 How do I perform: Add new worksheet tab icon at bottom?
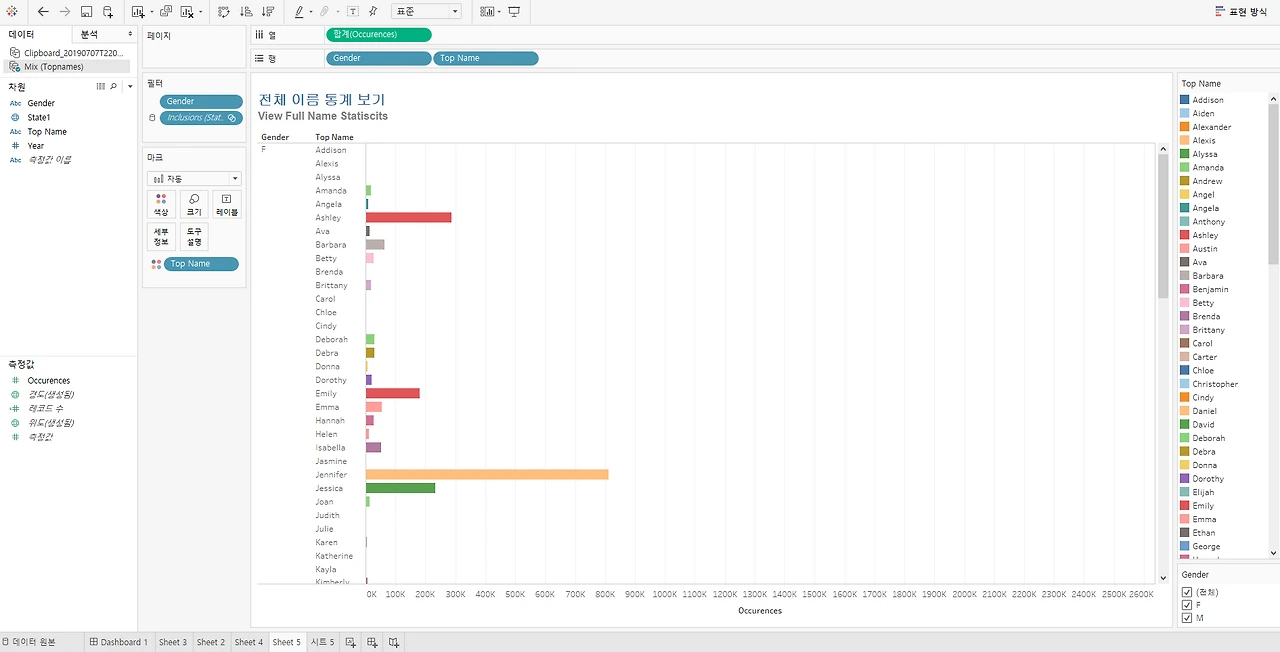(x=351, y=642)
